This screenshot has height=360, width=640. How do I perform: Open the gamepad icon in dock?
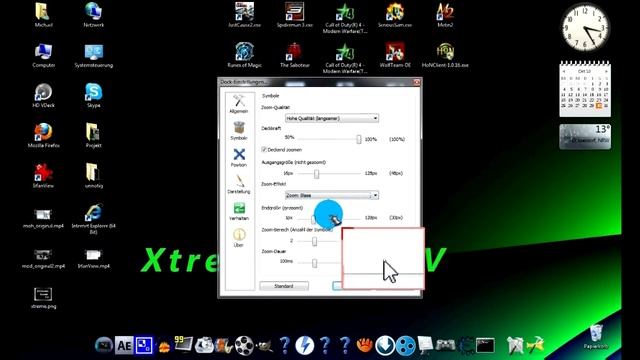click(445, 346)
